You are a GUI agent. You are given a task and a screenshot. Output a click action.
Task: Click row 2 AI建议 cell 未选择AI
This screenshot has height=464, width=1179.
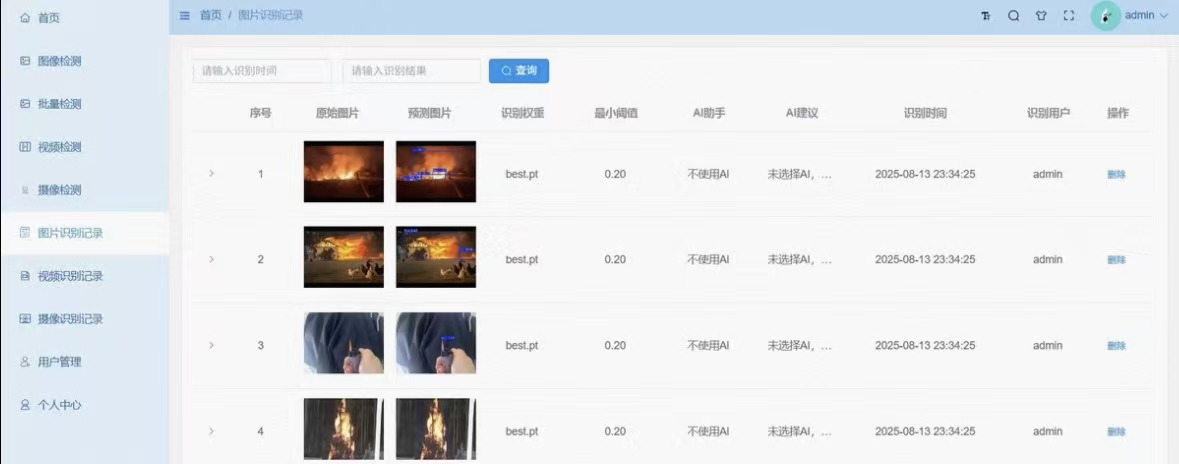click(800, 259)
